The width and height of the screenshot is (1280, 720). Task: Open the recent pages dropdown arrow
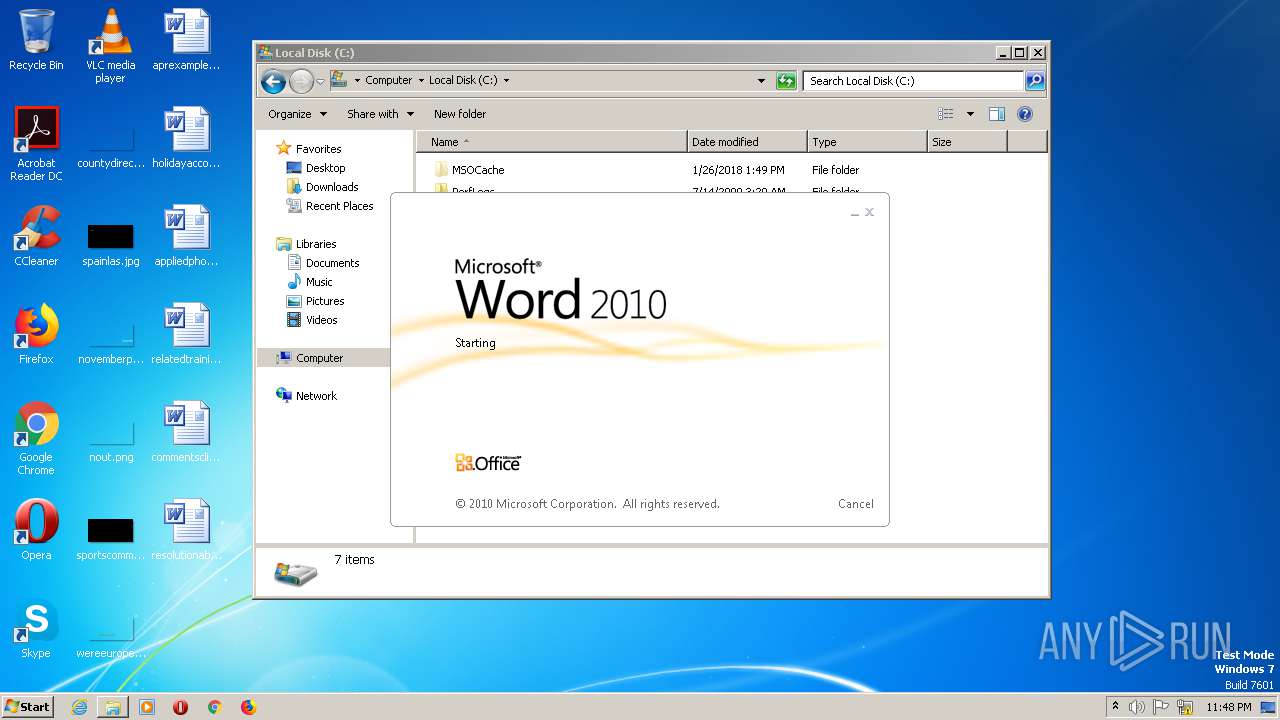click(320, 81)
